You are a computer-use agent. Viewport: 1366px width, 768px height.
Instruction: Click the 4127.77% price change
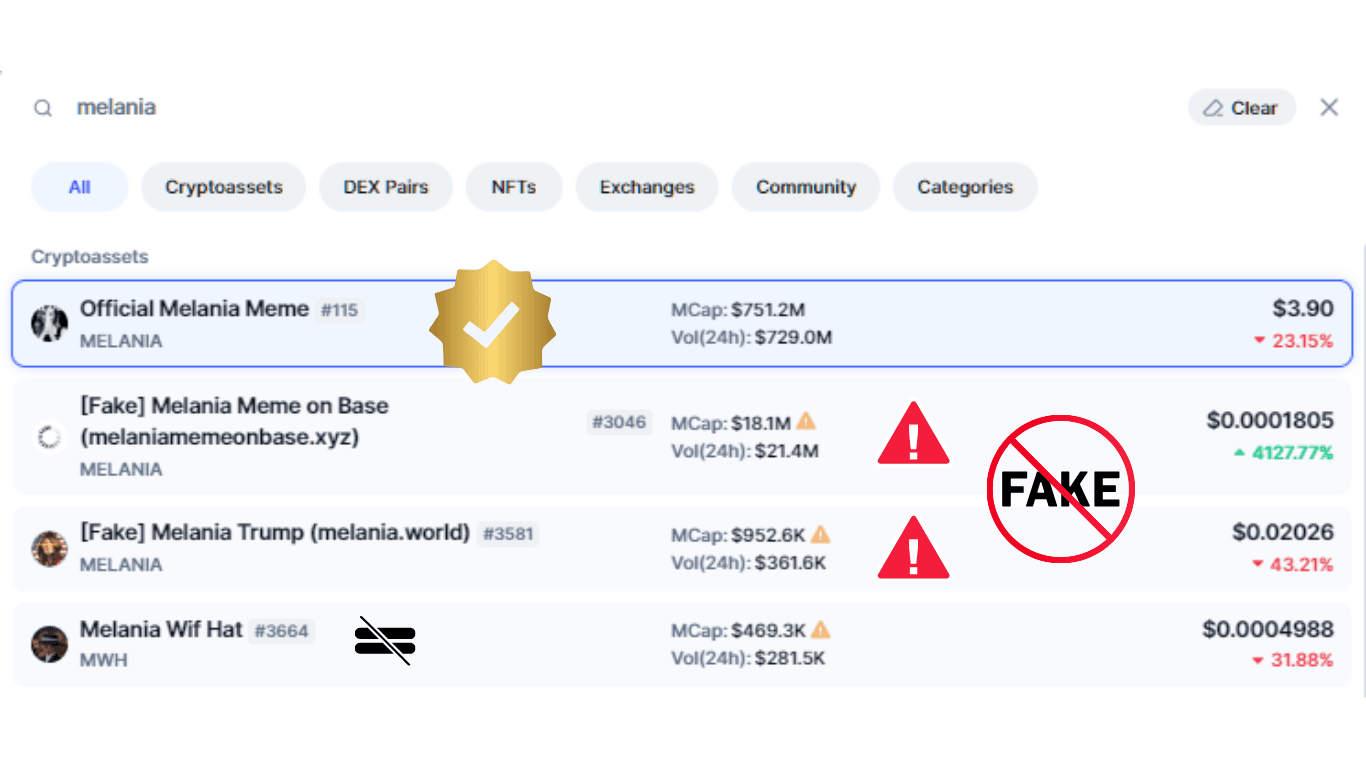click(1283, 453)
